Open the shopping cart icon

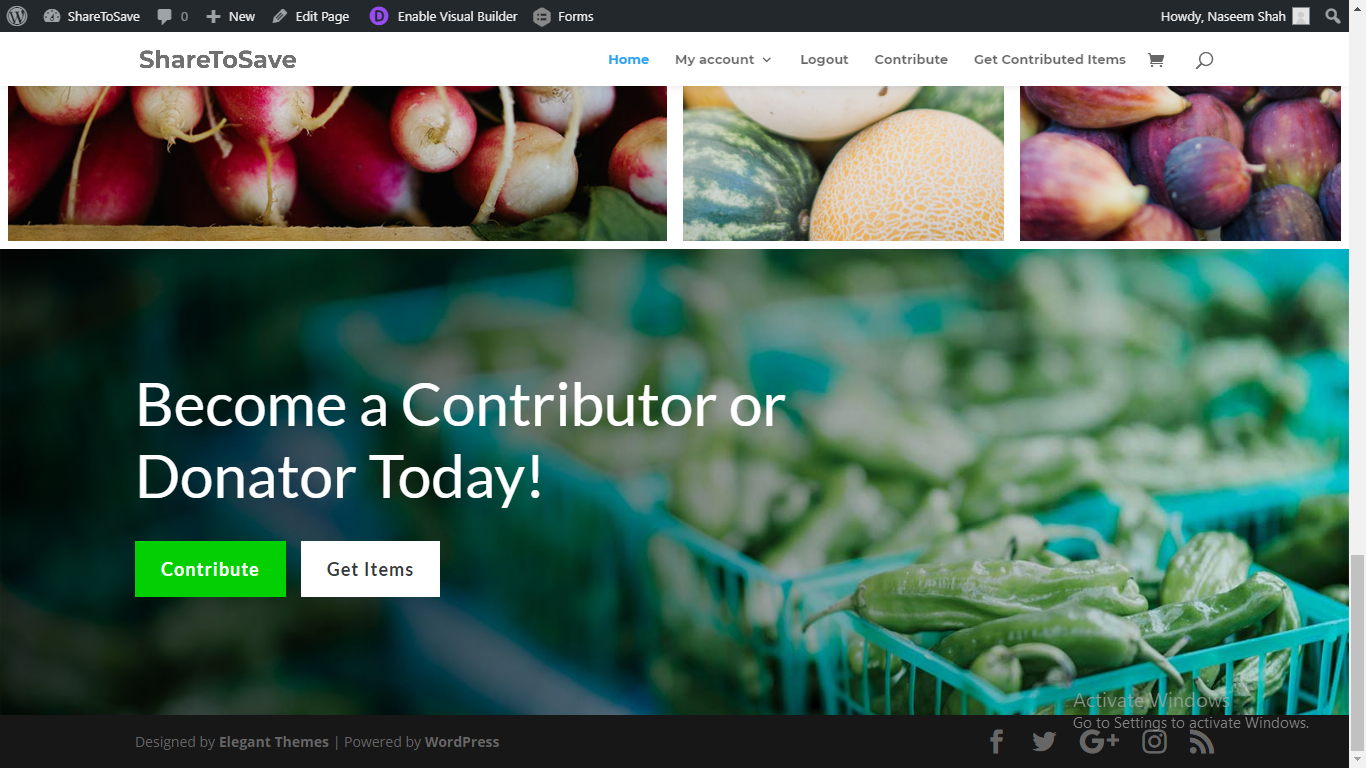(1156, 60)
